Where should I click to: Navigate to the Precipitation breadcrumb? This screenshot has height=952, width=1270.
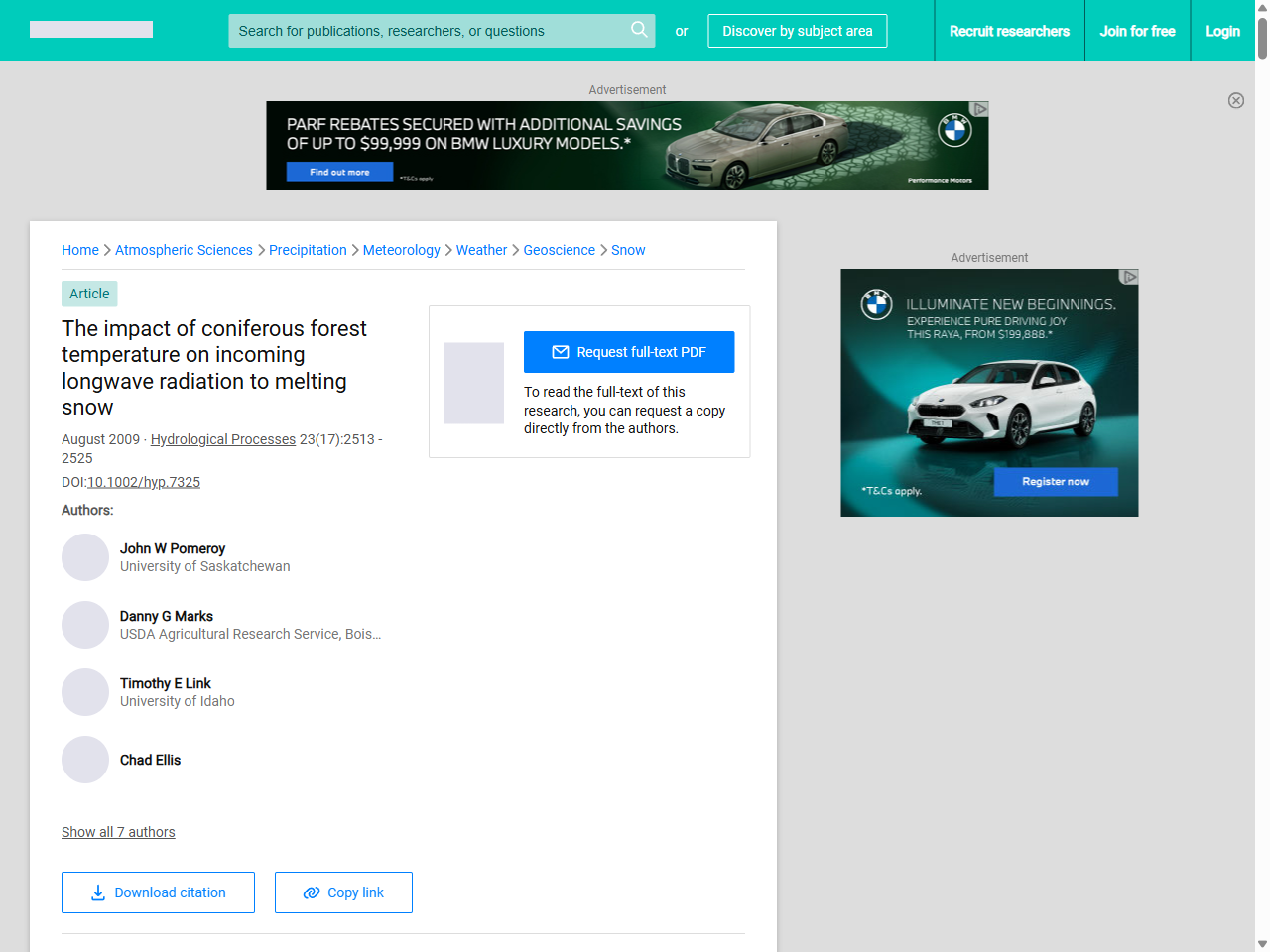click(x=308, y=250)
